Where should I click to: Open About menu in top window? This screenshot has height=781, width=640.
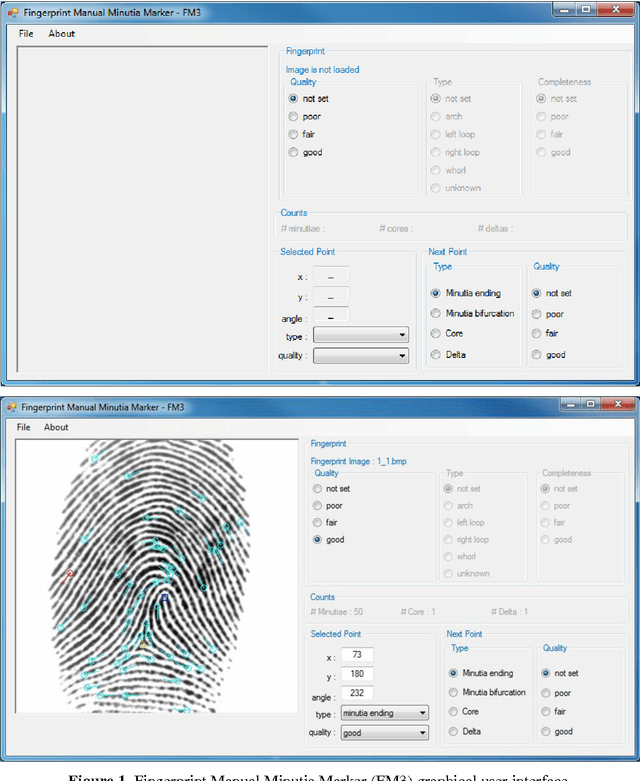pyautogui.click(x=61, y=33)
